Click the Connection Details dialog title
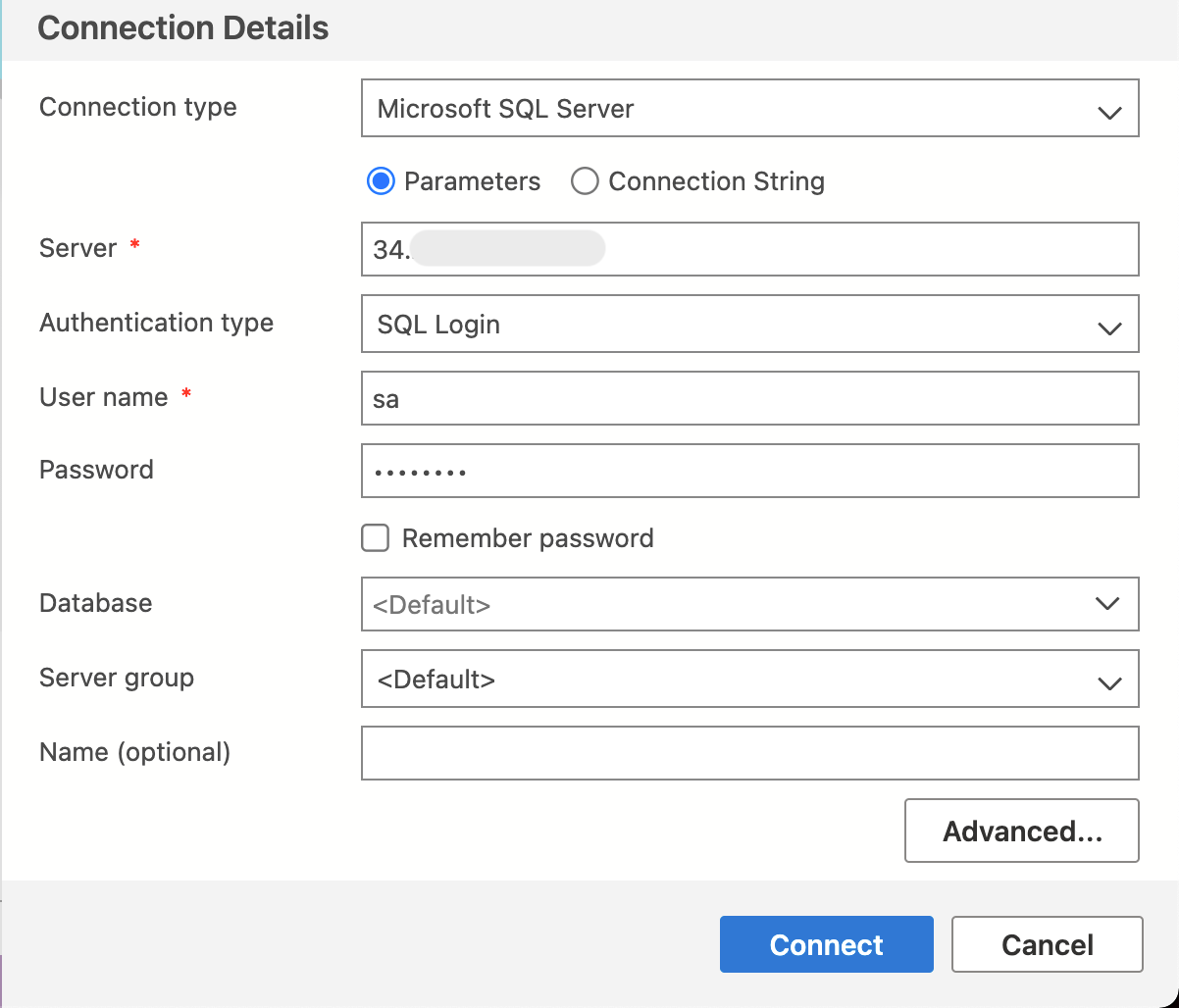Screen dimensions: 1179x1008 point(182,28)
